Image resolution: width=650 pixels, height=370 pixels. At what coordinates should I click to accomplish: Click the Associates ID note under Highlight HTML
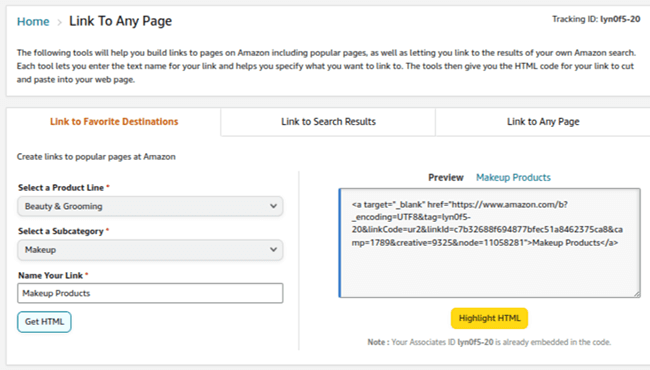point(489,342)
